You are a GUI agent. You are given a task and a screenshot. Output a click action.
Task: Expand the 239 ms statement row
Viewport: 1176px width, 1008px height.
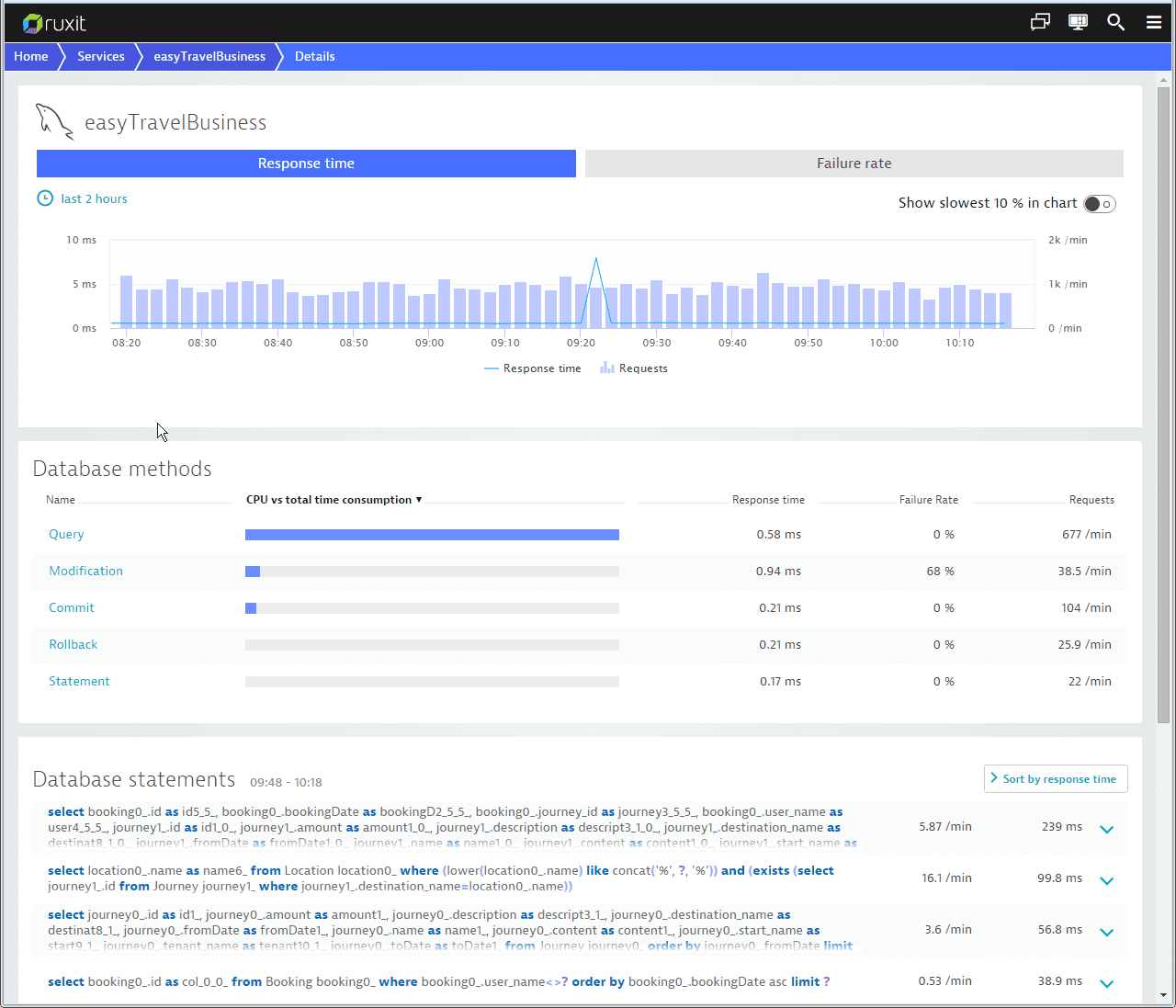(x=1107, y=829)
